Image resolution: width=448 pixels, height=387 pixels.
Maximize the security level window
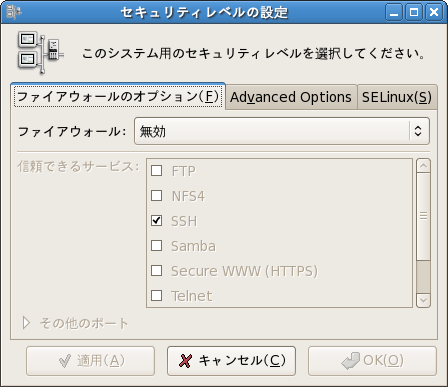tap(414, 12)
